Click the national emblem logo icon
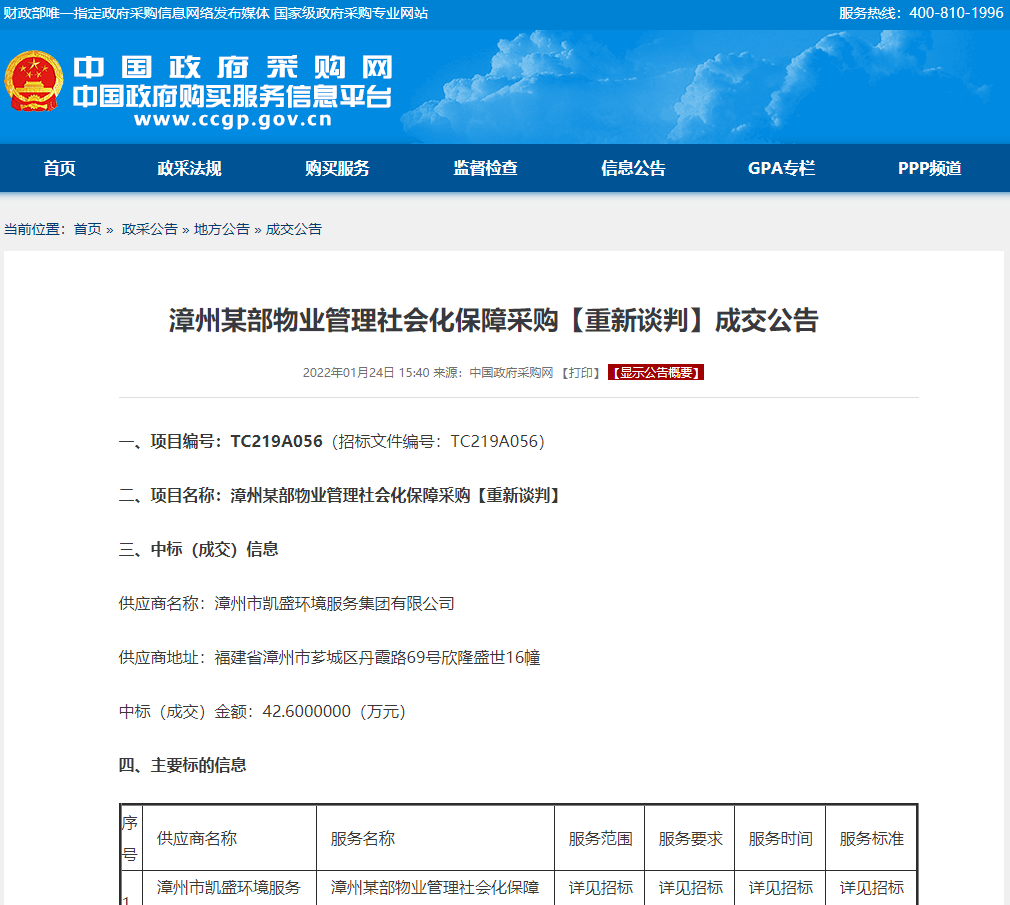This screenshot has width=1010, height=905. tap(33, 81)
